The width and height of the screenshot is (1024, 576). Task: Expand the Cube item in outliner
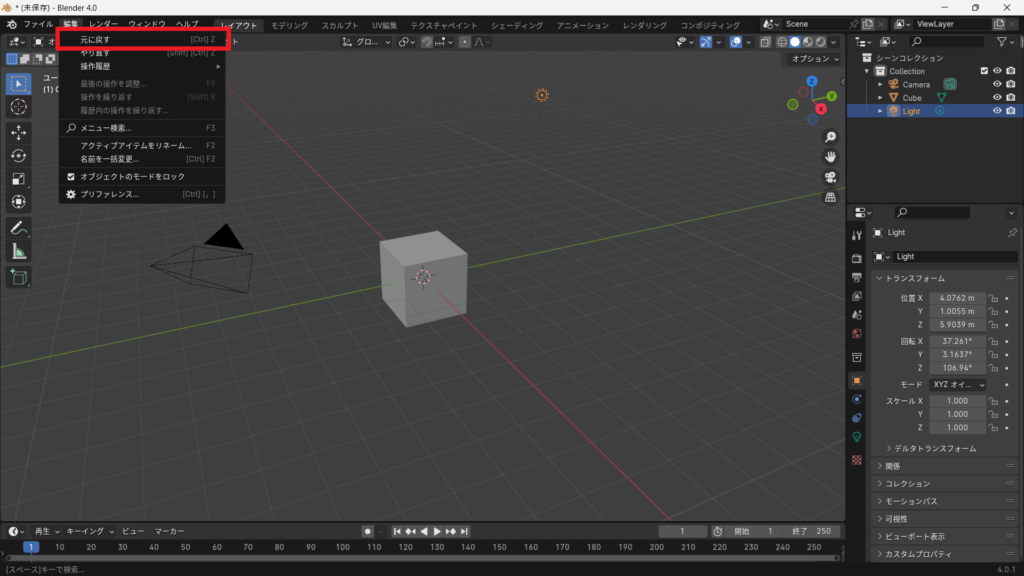click(880, 98)
